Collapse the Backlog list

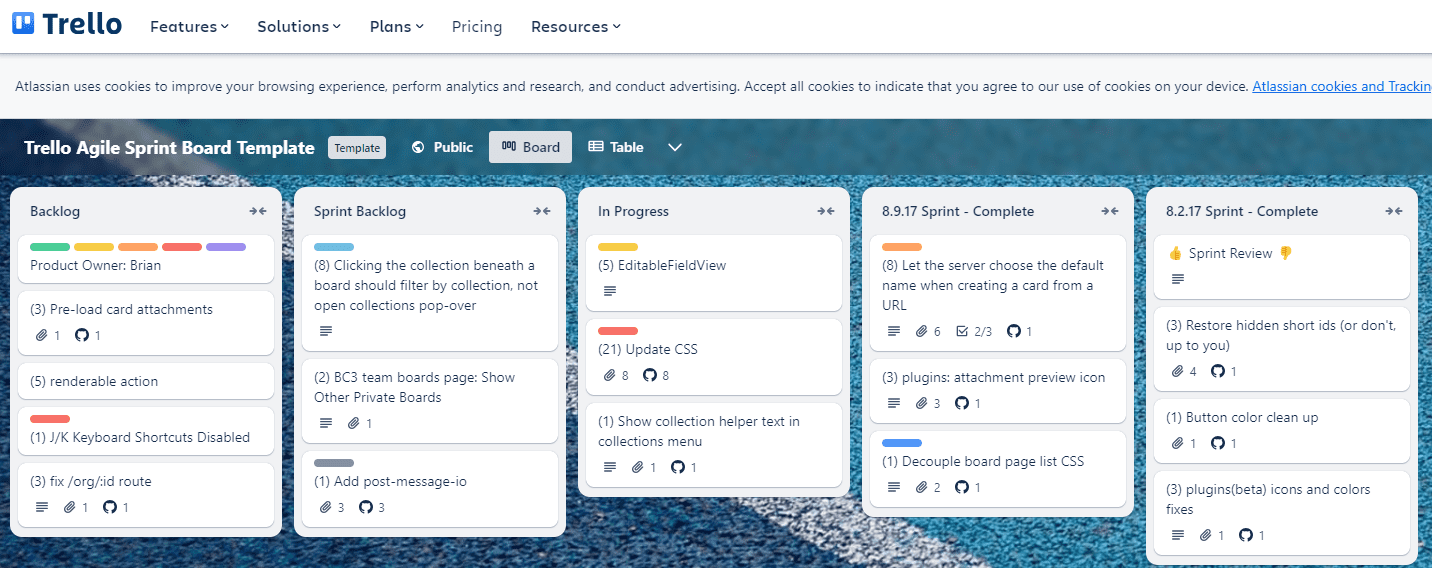tap(258, 211)
